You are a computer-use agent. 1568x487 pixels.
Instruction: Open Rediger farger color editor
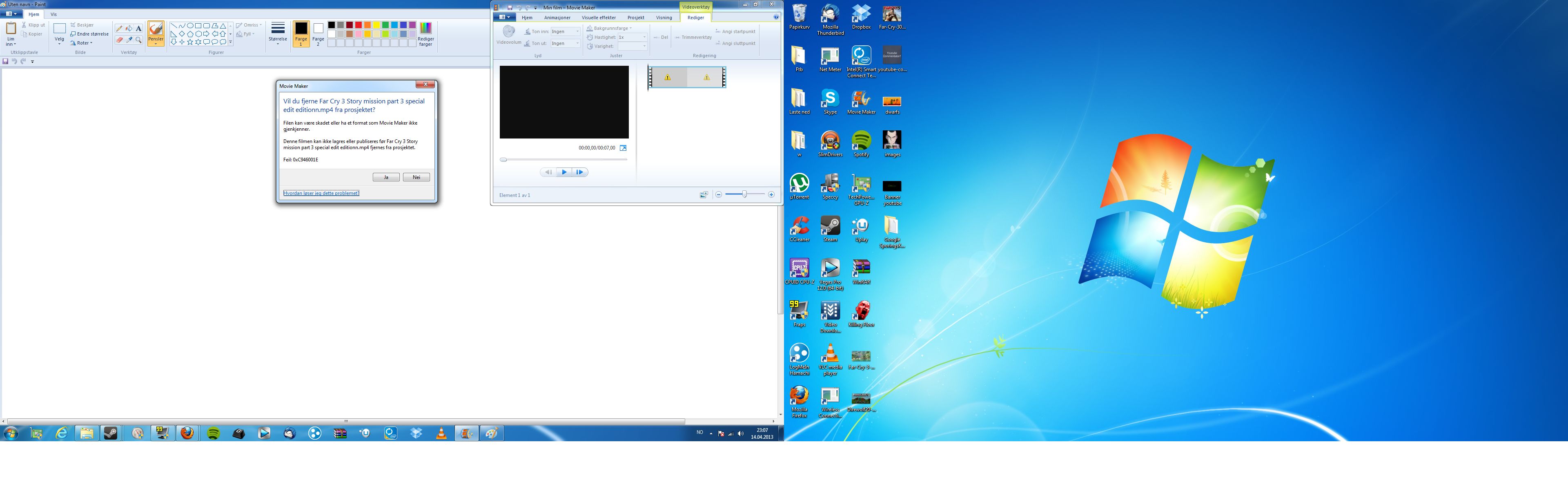coord(425,34)
